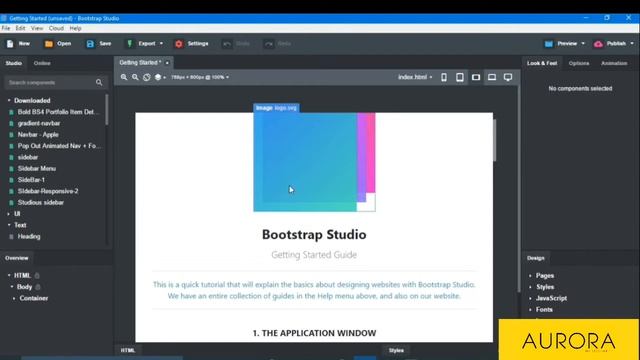Select the laptop viewport size icon

pos(492,77)
